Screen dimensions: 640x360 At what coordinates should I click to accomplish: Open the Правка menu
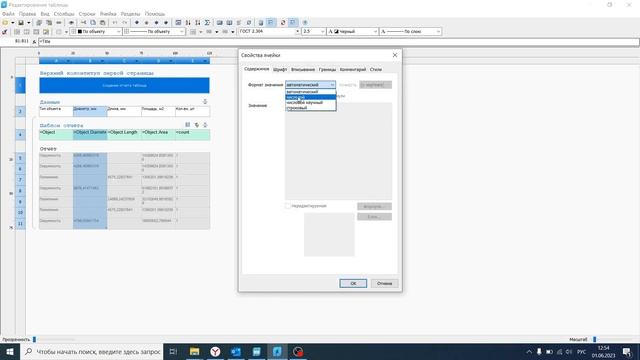(x=27, y=14)
